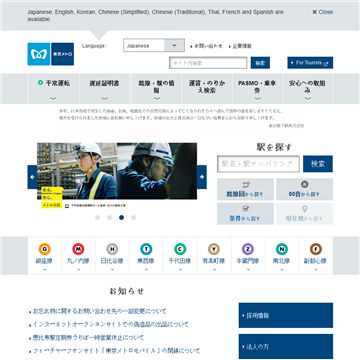Select the green C Chiyoda line icon

click(180, 249)
